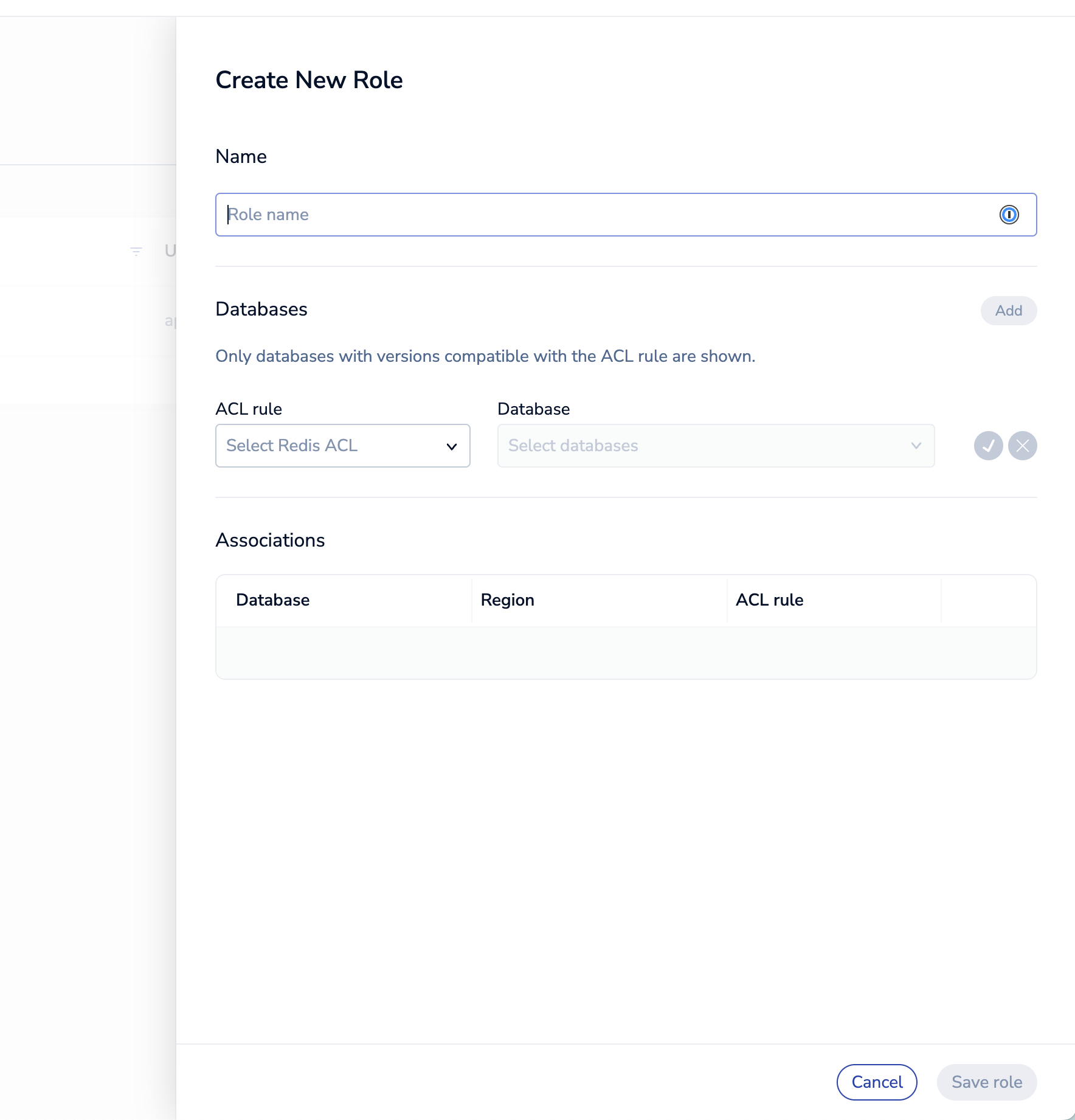
Task: Click the Cancel button
Action: pyautogui.click(x=876, y=1082)
